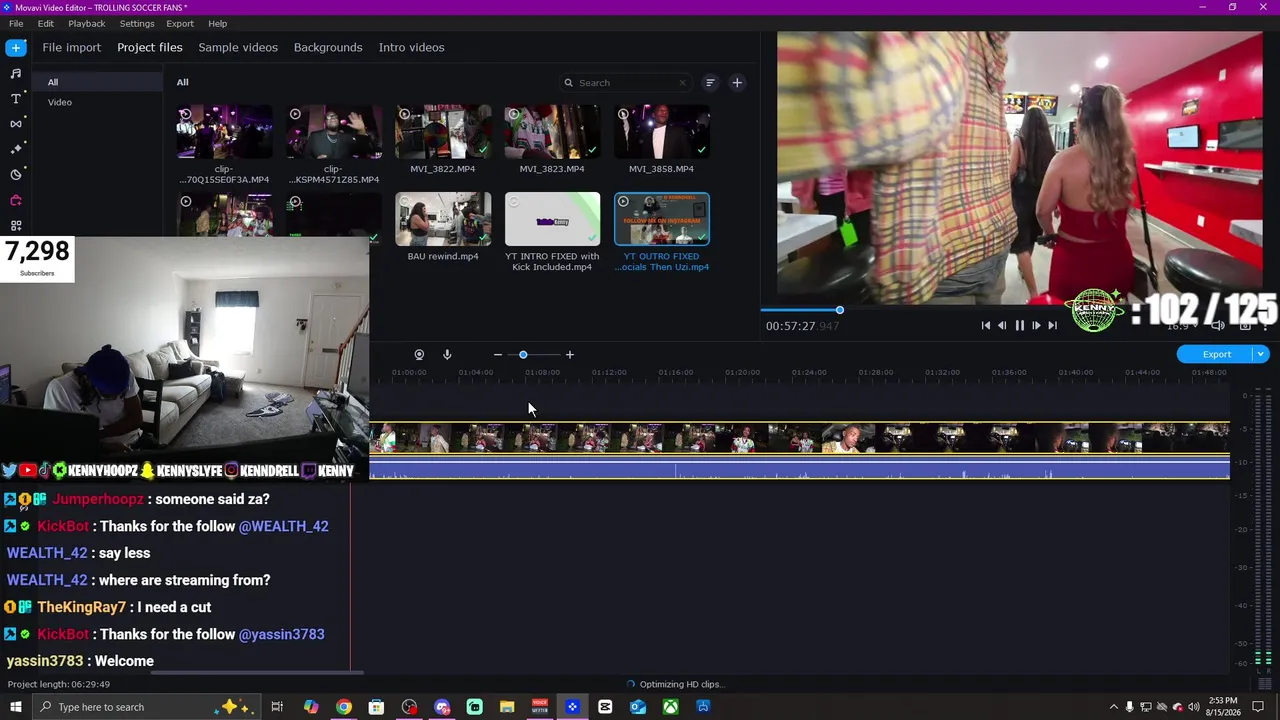This screenshot has height=720, width=1280.
Task: Open the Transitions panel icon
Action: [x=15, y=123]
